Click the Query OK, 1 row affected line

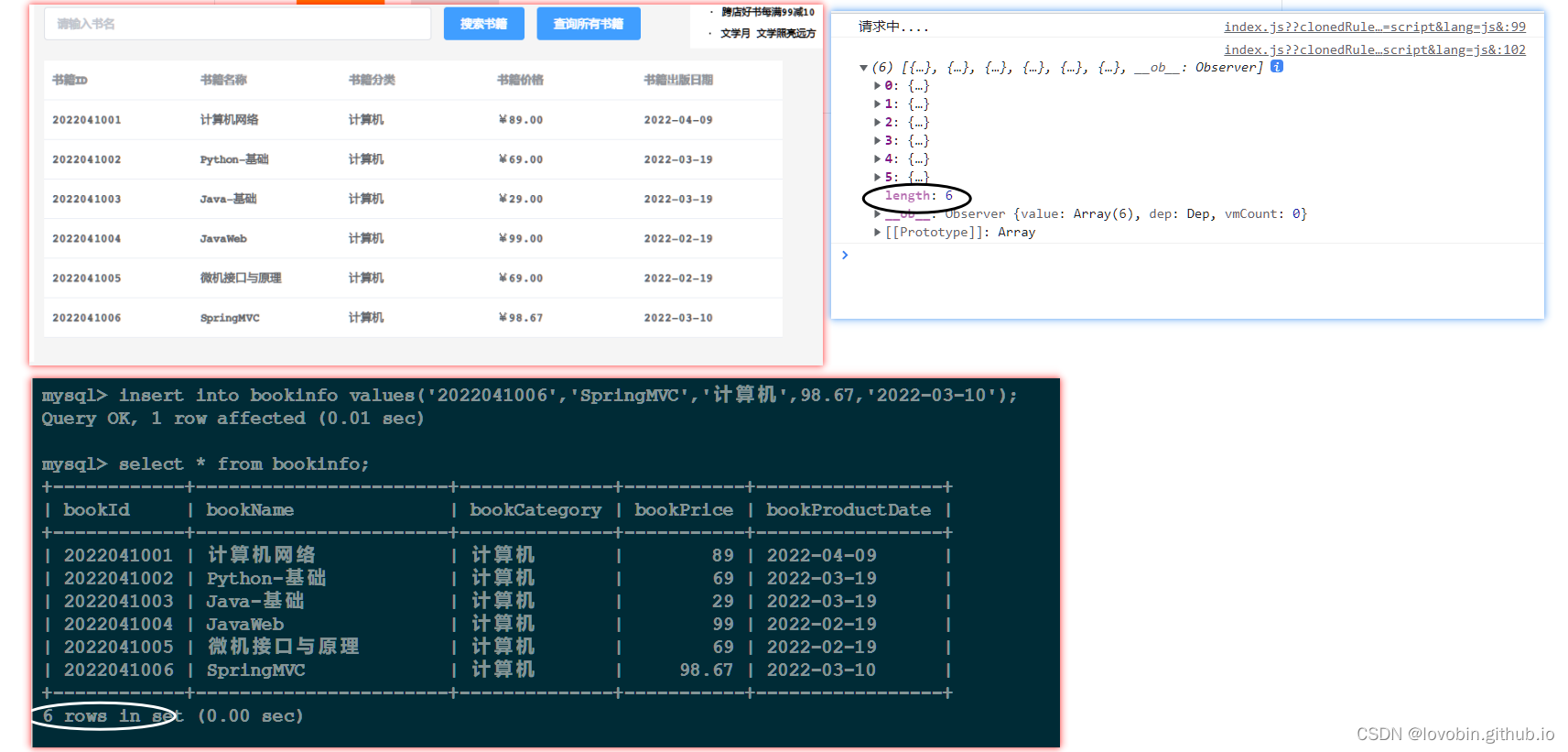tap(232, 419)
